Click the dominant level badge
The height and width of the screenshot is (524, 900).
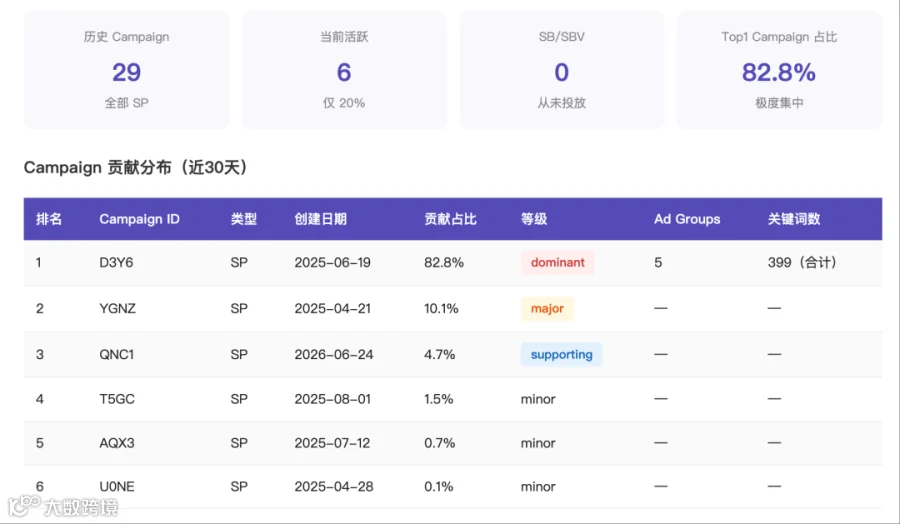557,262
